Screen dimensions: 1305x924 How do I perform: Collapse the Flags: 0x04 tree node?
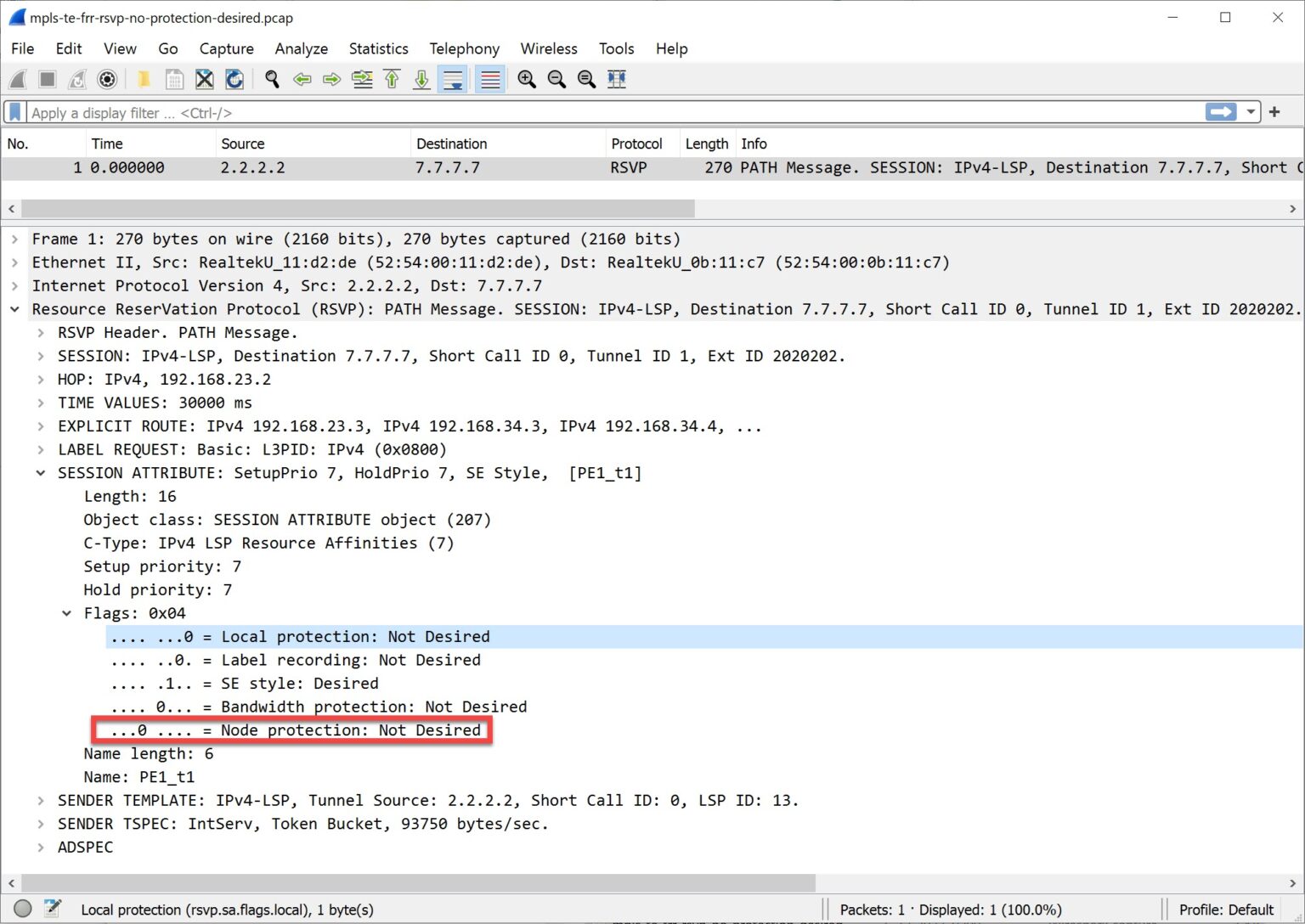coord(67,612)
